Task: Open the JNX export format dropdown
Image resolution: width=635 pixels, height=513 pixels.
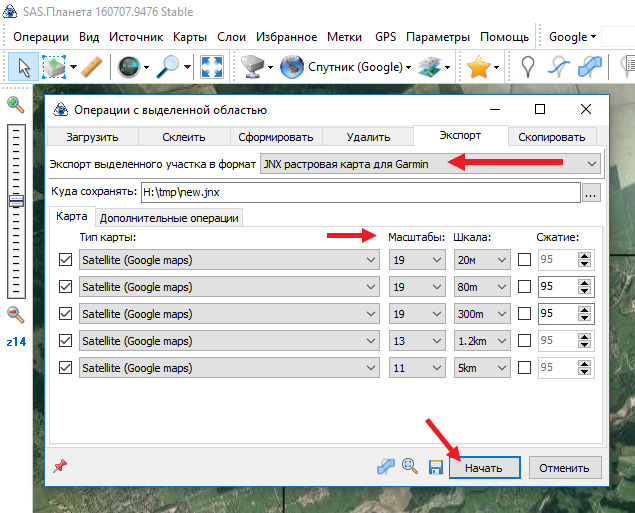Action: pos(430,163)
